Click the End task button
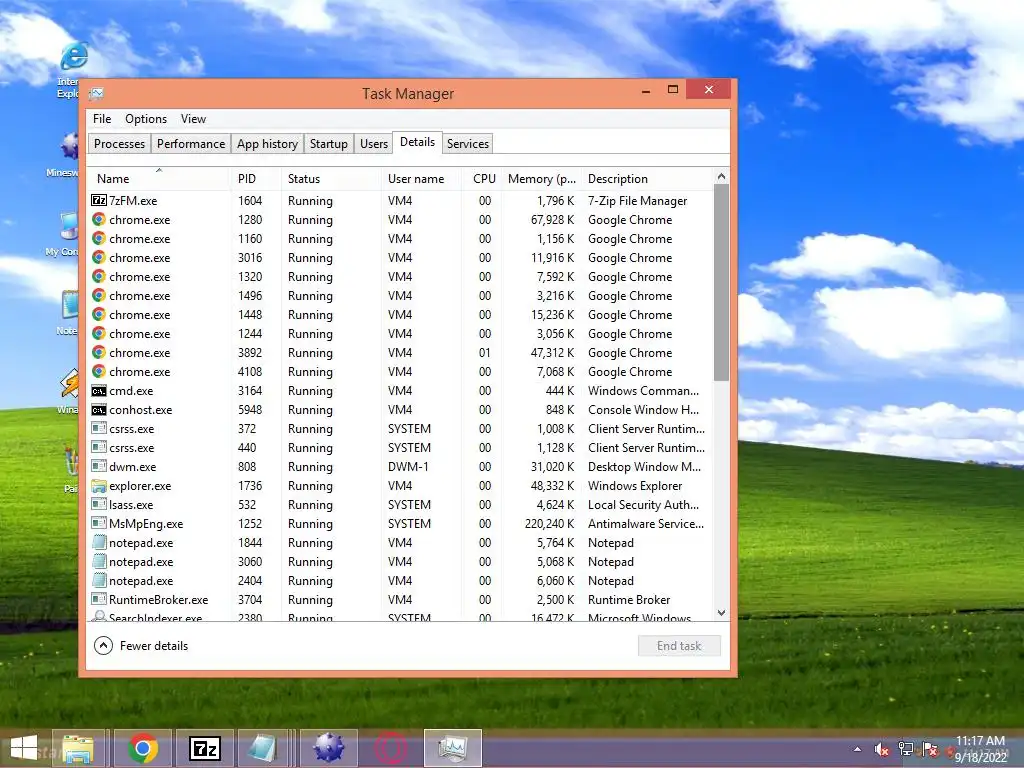Viewport: 1024px width, 768px height. pyautogui.click(x=679, y=646)
